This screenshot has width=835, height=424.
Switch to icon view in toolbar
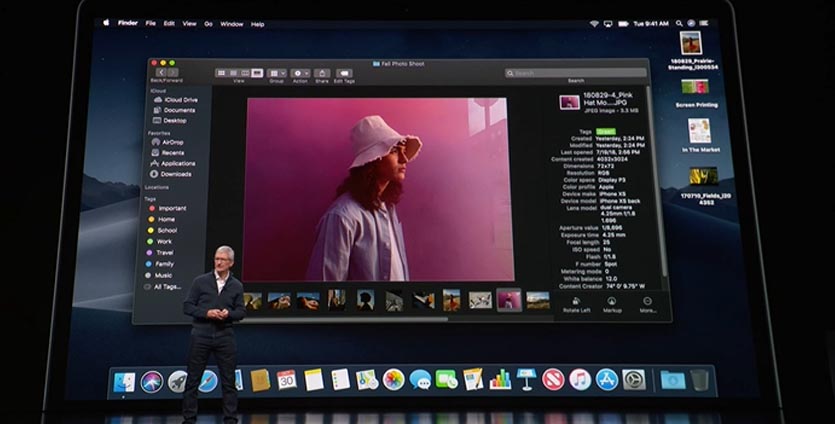pyautogui.click(x=220, y=73)
